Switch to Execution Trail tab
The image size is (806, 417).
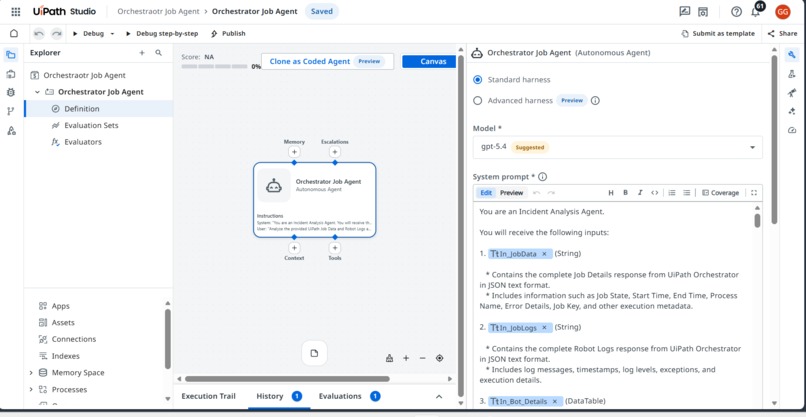tap(209, 396)
